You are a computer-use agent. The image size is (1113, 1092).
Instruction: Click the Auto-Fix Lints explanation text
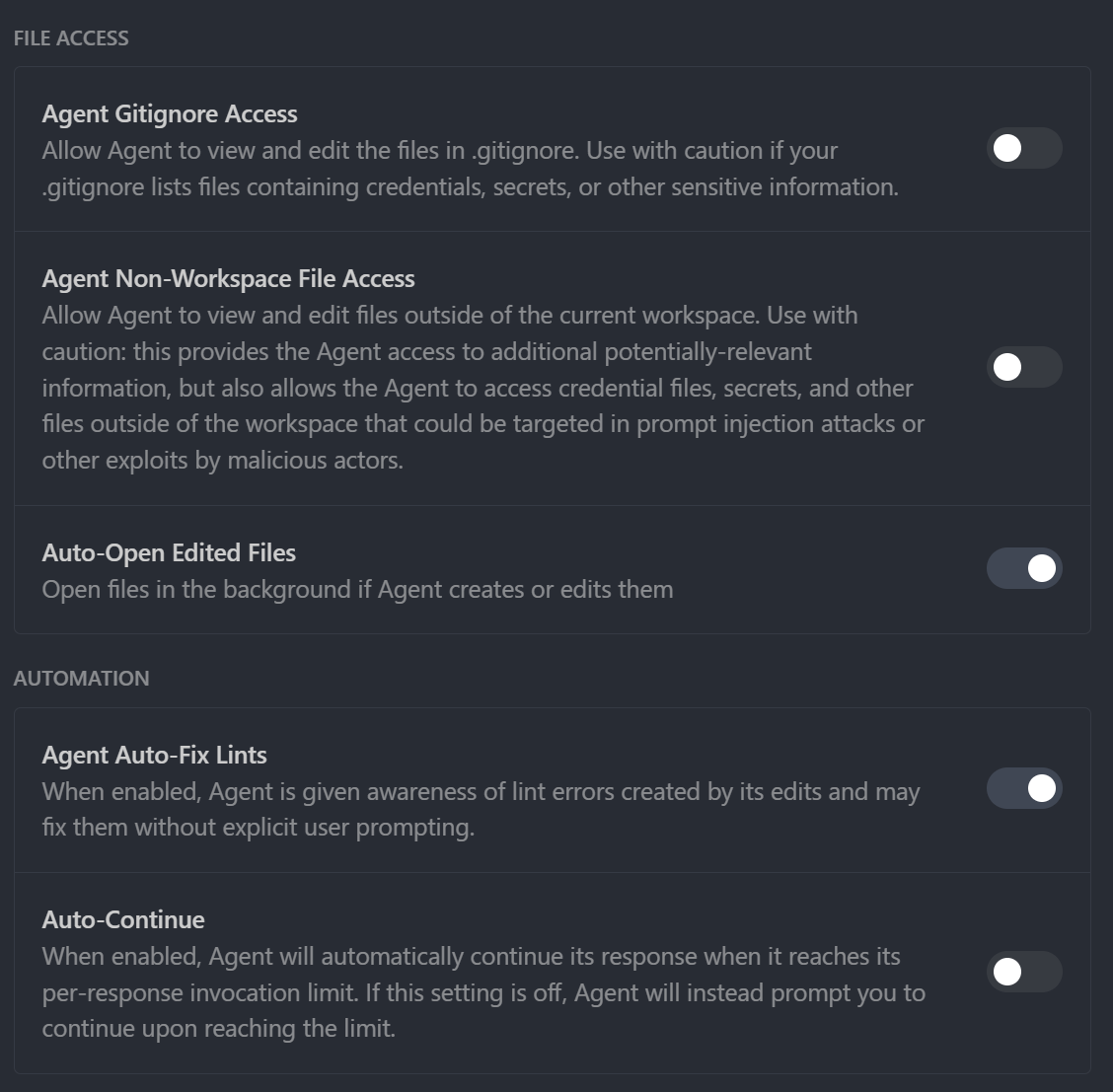[482, 809]
